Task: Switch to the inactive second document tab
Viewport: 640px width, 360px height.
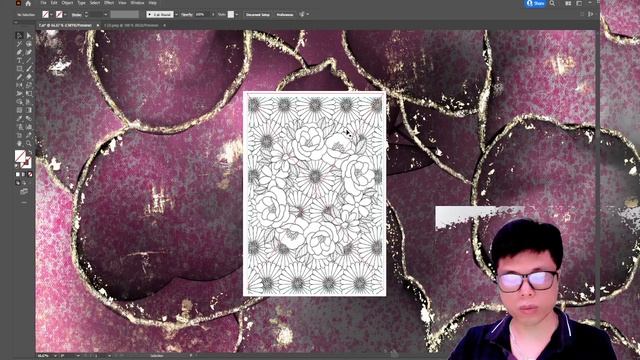Action: 131,25
